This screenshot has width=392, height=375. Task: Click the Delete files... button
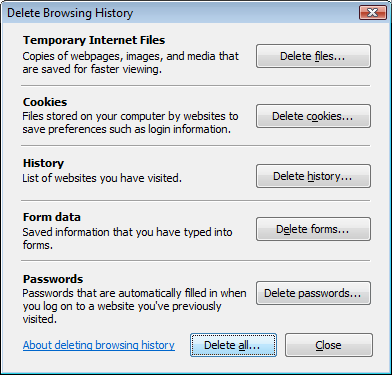click(313, 56)
